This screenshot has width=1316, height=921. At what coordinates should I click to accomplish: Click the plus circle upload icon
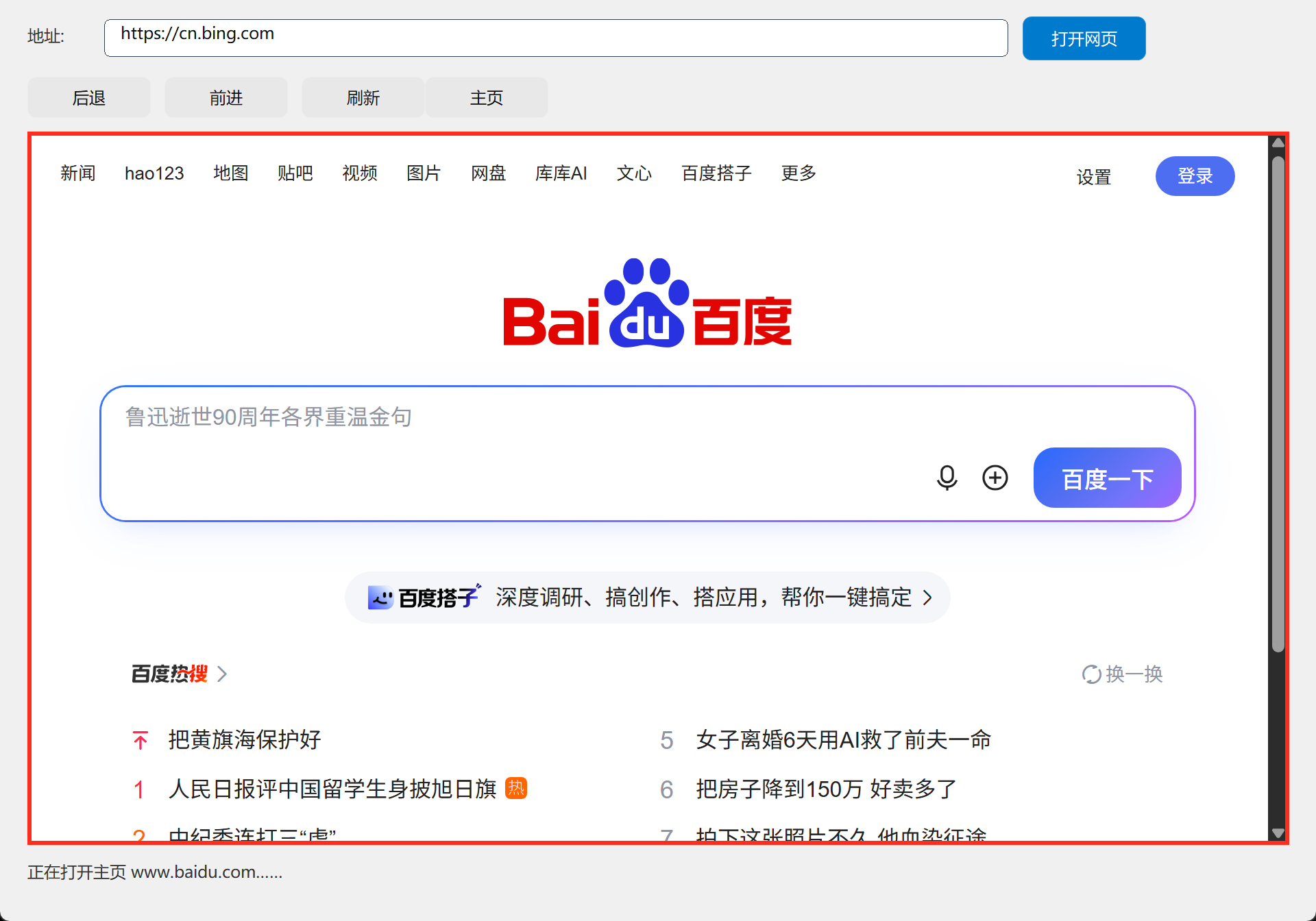tap(995, 478)
